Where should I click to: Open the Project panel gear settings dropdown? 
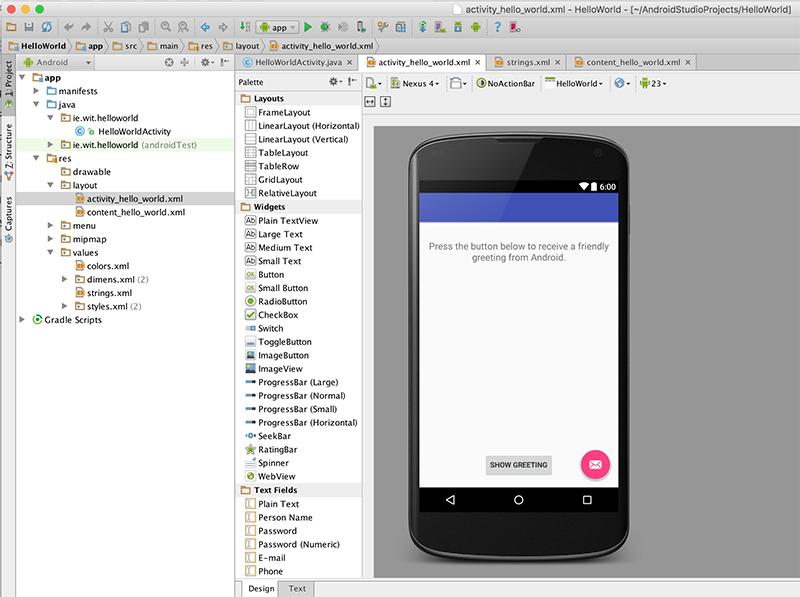tap(207, 62)
